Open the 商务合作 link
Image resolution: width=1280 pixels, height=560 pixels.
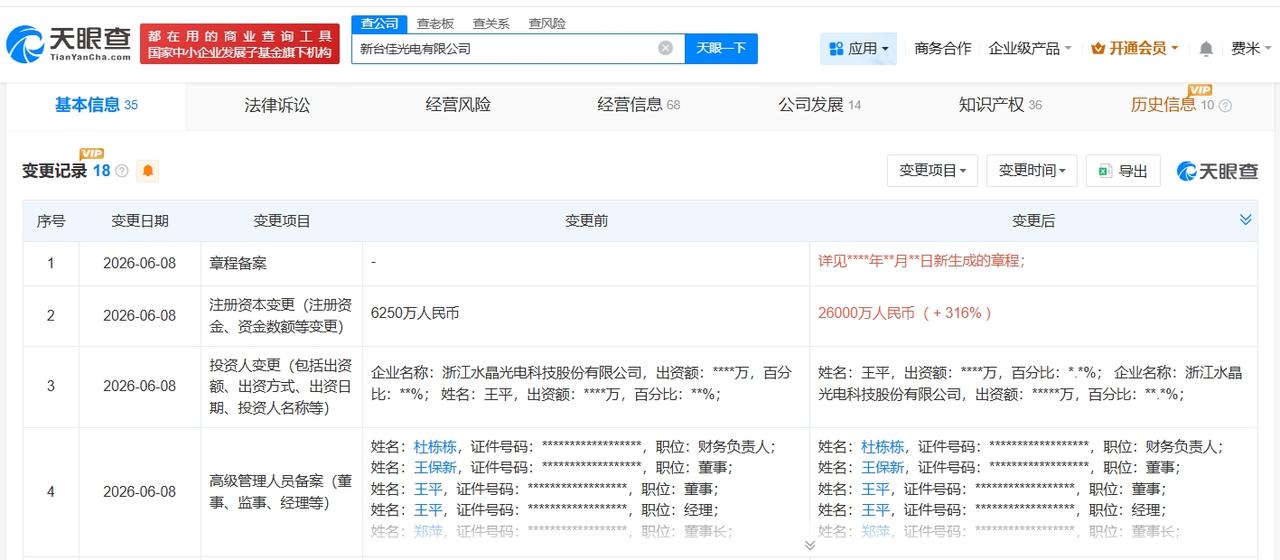[943, 48]
